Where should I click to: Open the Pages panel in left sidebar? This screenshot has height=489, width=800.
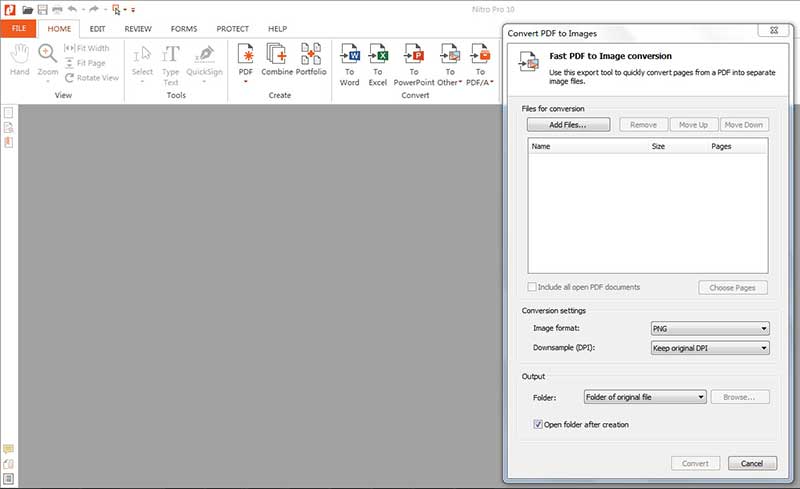point(9,112)
